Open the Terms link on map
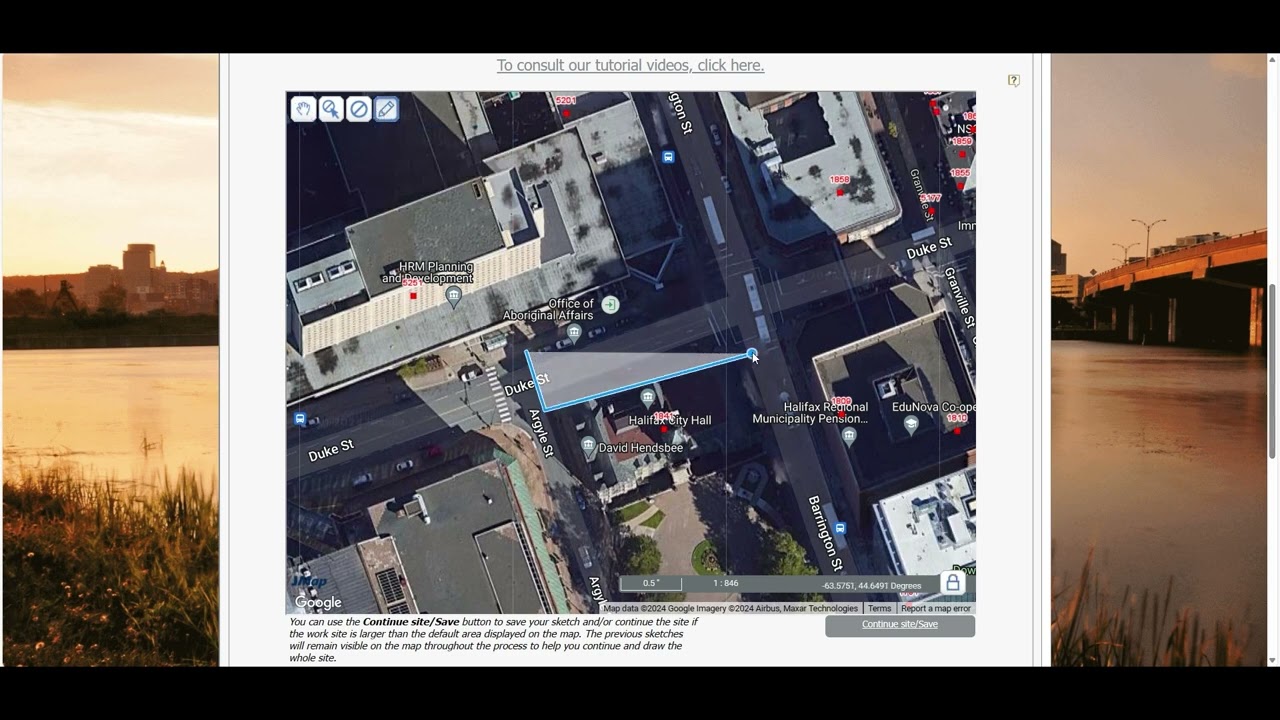The height and width of the screenshot is (720, 1280). click(879, 608)
